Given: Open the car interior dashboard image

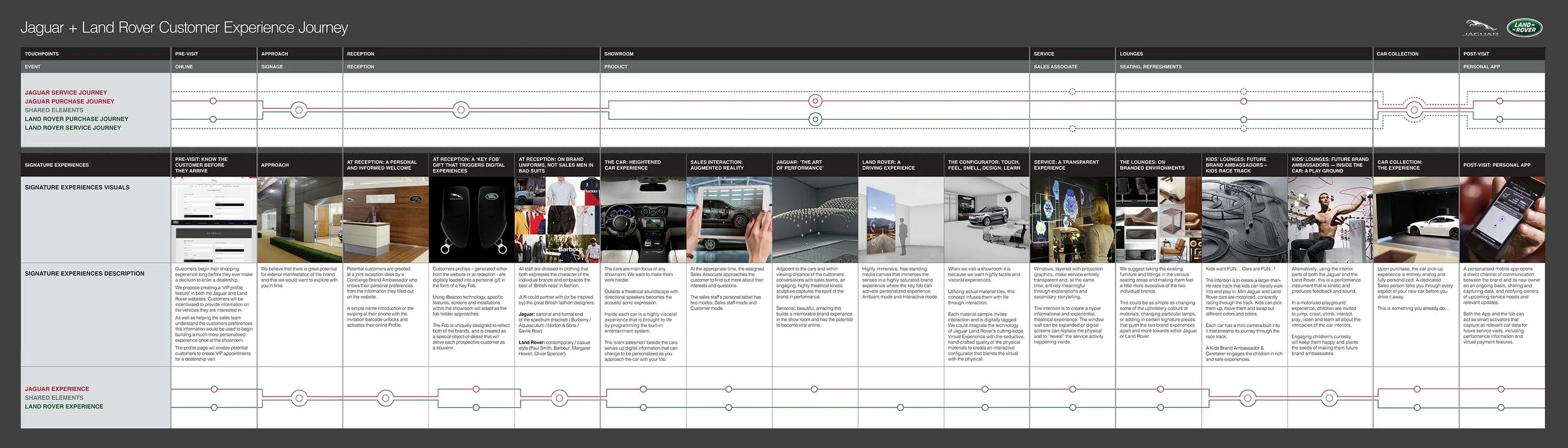Looking at the screenshot, I should coord(644,220).
